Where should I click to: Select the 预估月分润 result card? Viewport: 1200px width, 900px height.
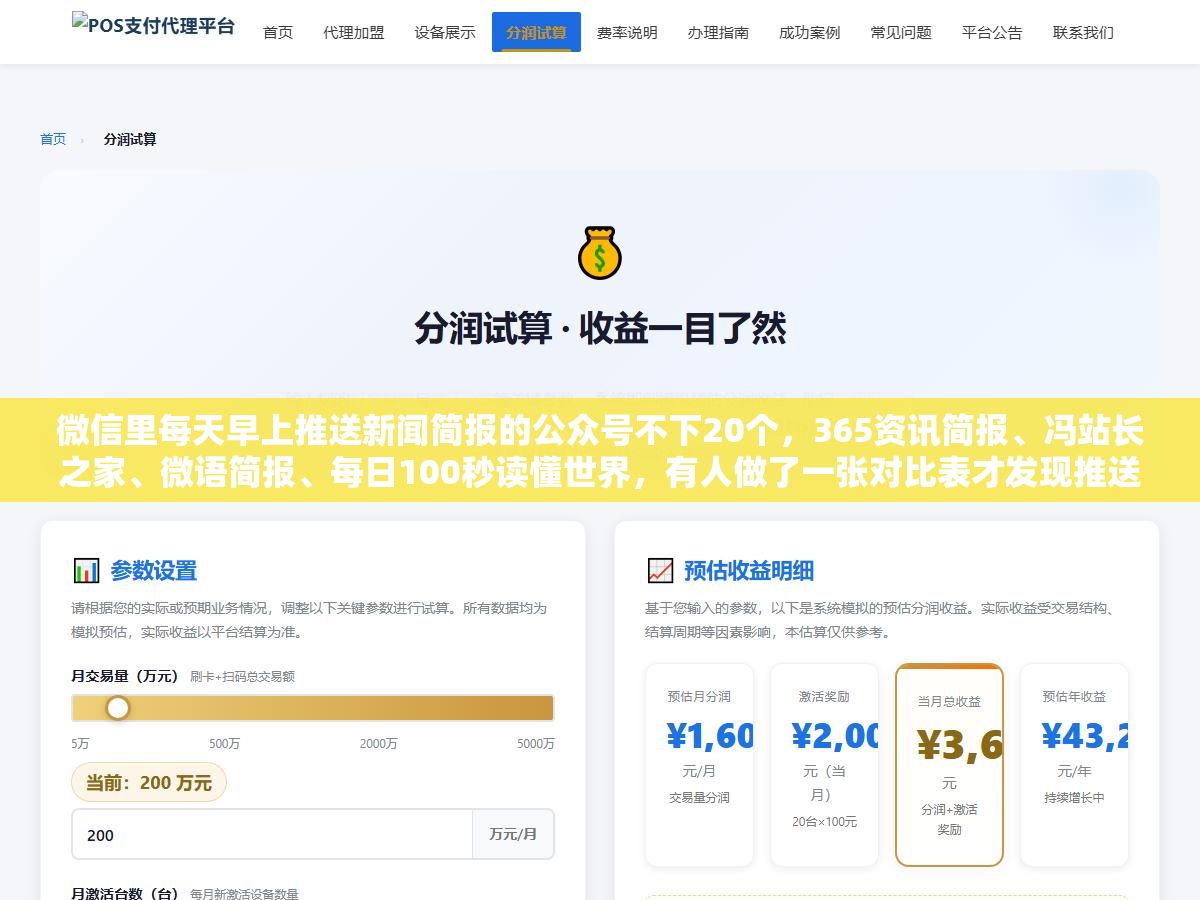[x=699, y=765]
